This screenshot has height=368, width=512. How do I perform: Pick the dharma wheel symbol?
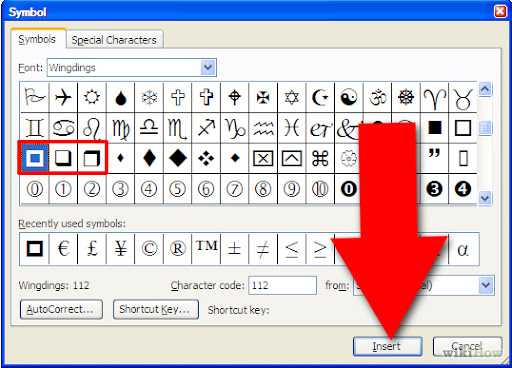pyautogui.click(x=406, y=98)
